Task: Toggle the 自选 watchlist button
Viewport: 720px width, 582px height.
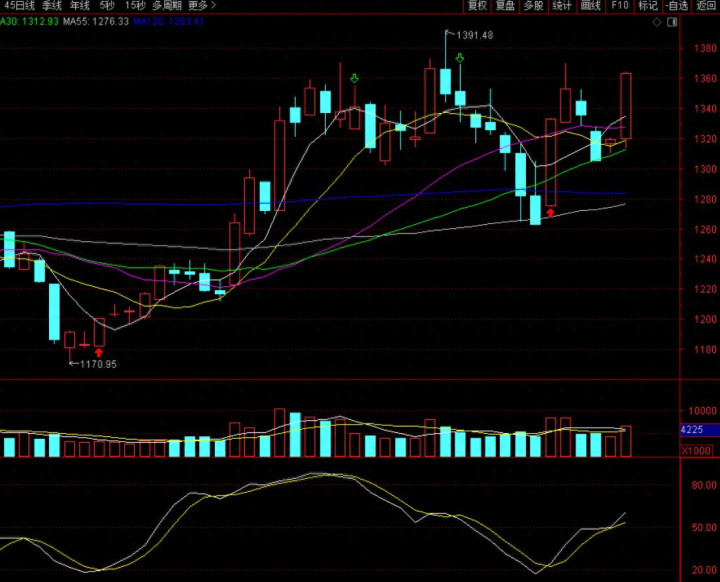Action: pyautogui.click(x=677, y=6)
